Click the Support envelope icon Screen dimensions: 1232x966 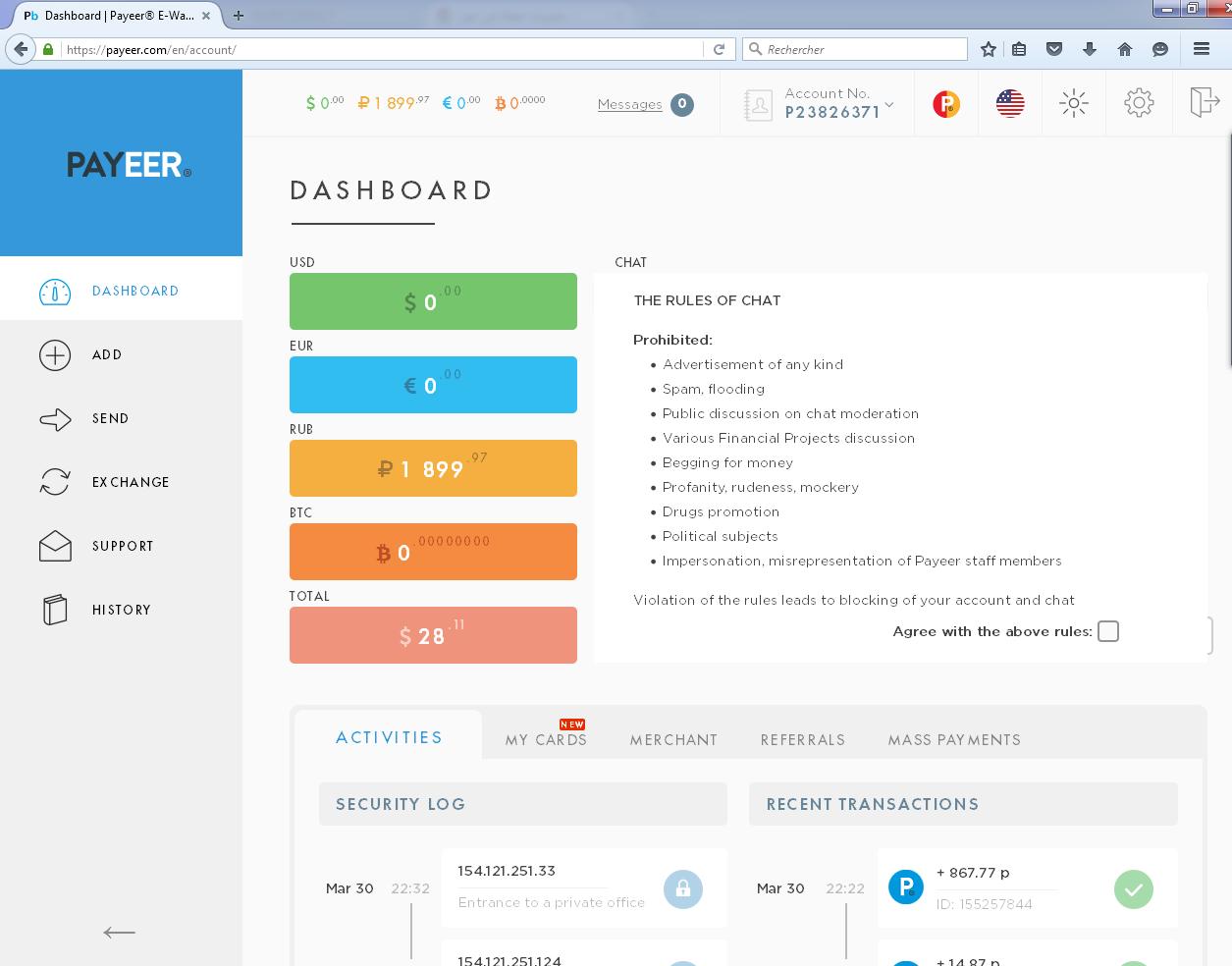point(55,546)
